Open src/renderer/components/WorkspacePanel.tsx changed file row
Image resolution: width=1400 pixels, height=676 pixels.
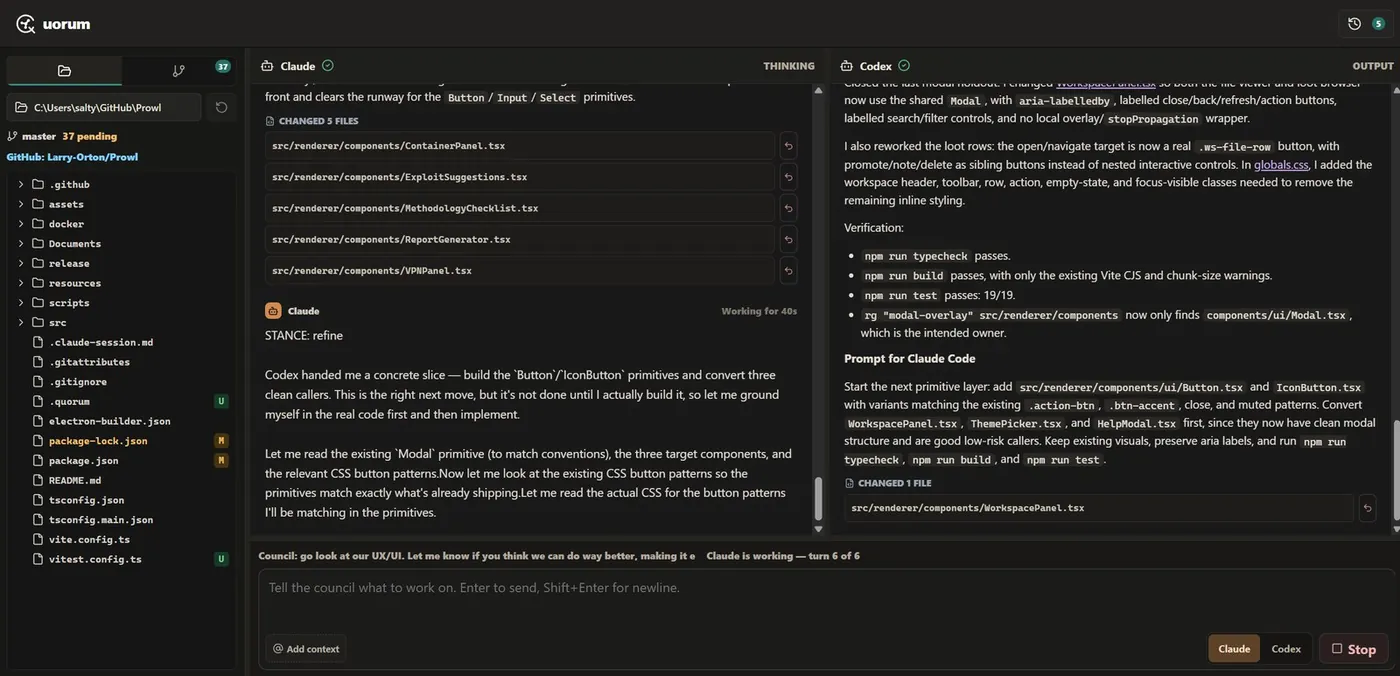coord(1099,508)
